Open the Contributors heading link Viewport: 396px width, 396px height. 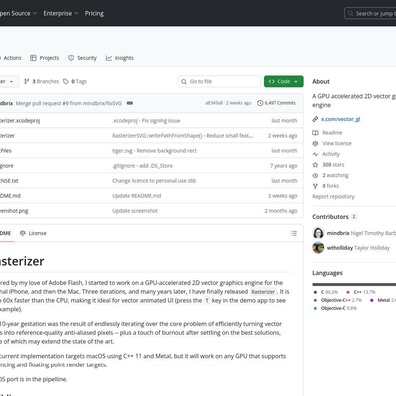(334, 217)
